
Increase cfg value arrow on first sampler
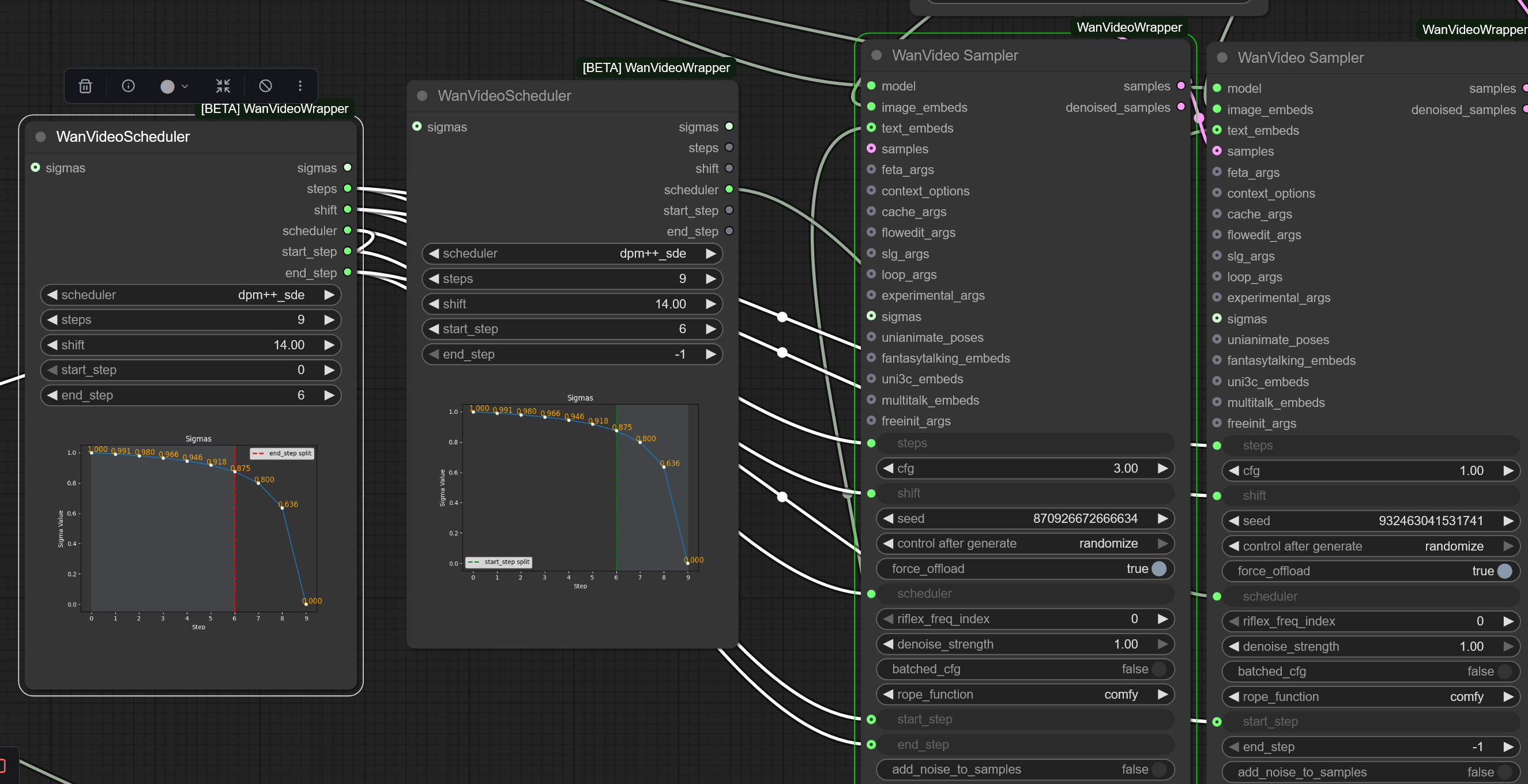point(1162,469)
